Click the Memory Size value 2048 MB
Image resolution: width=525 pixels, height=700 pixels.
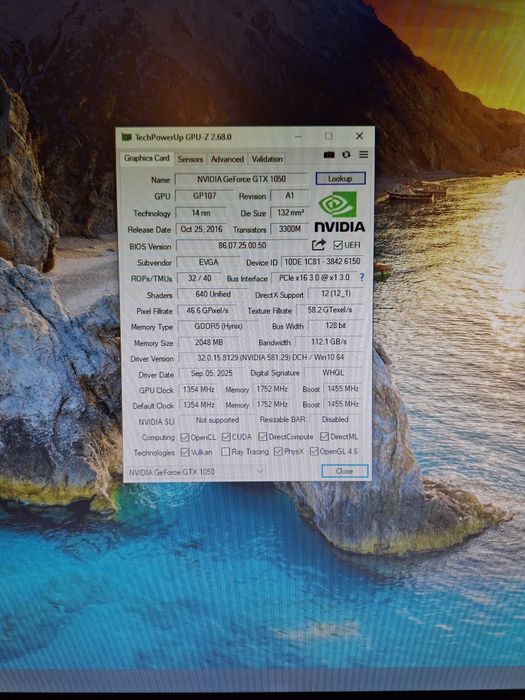208,342
